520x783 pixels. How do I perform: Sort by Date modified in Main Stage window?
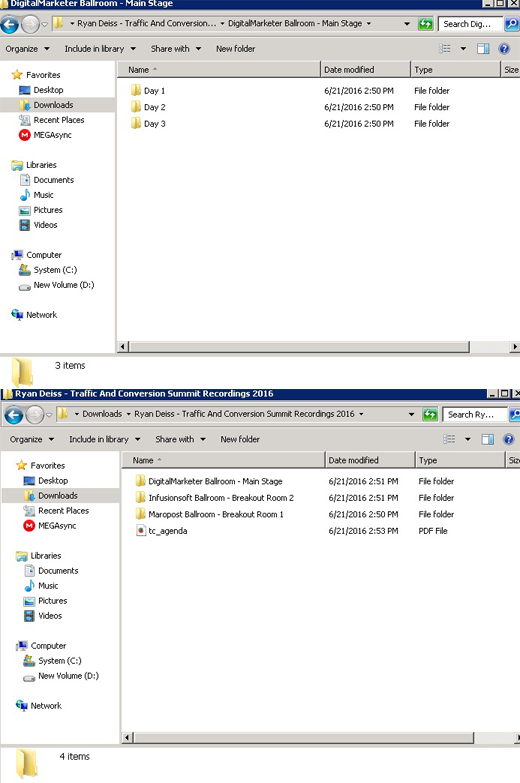pos(365,69)
